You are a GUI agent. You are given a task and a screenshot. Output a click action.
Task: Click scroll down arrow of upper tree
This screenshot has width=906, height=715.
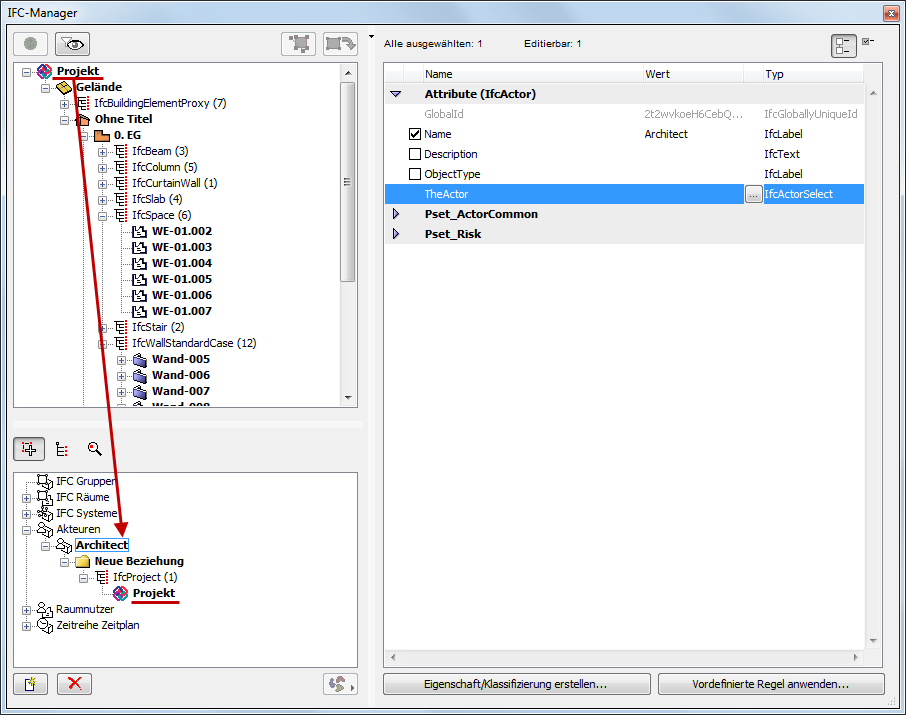tap(348, 398)
